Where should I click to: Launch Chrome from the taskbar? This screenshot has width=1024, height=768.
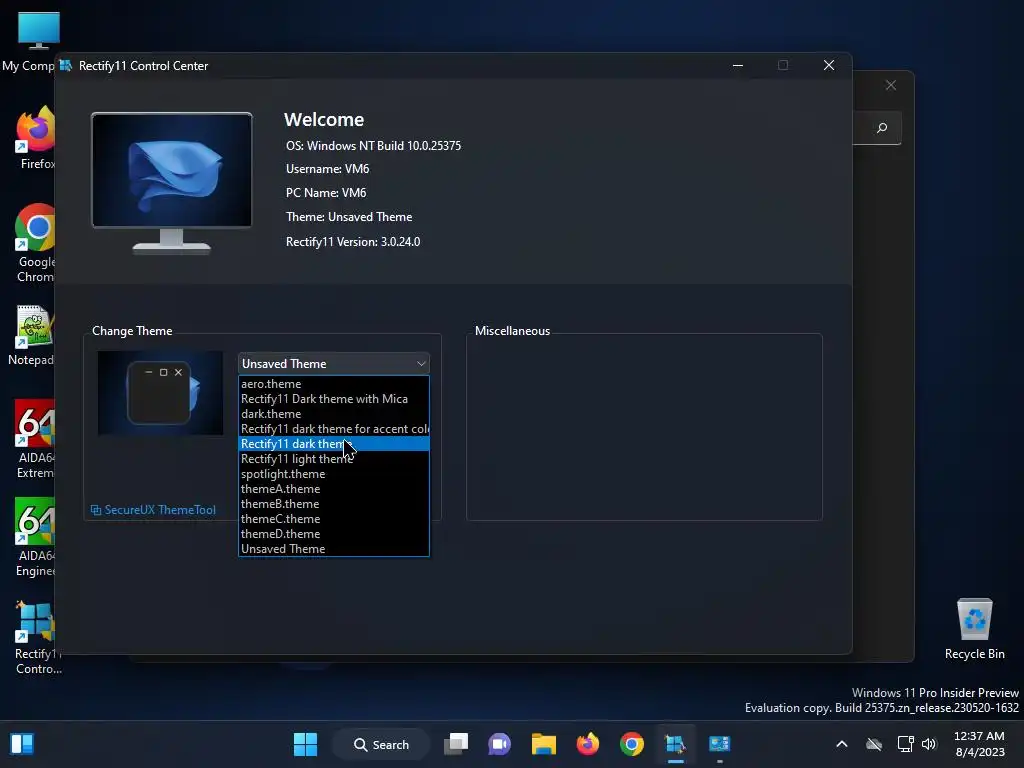(x=632, y=744)
